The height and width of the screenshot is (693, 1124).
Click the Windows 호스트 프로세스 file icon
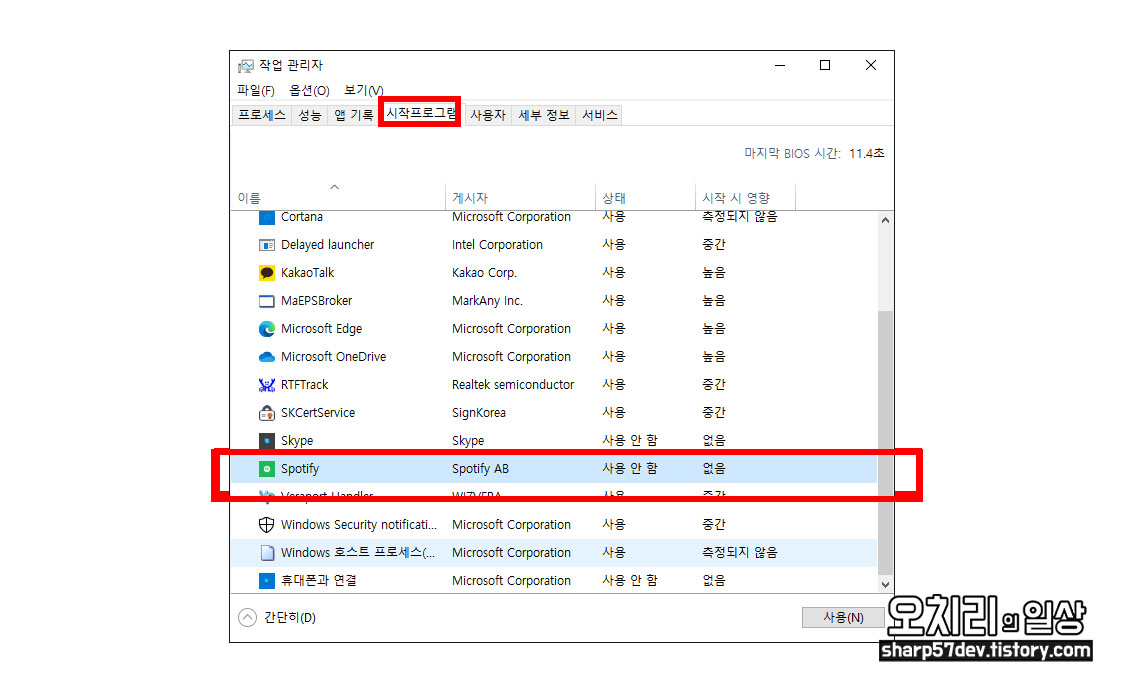pos(267,553)
